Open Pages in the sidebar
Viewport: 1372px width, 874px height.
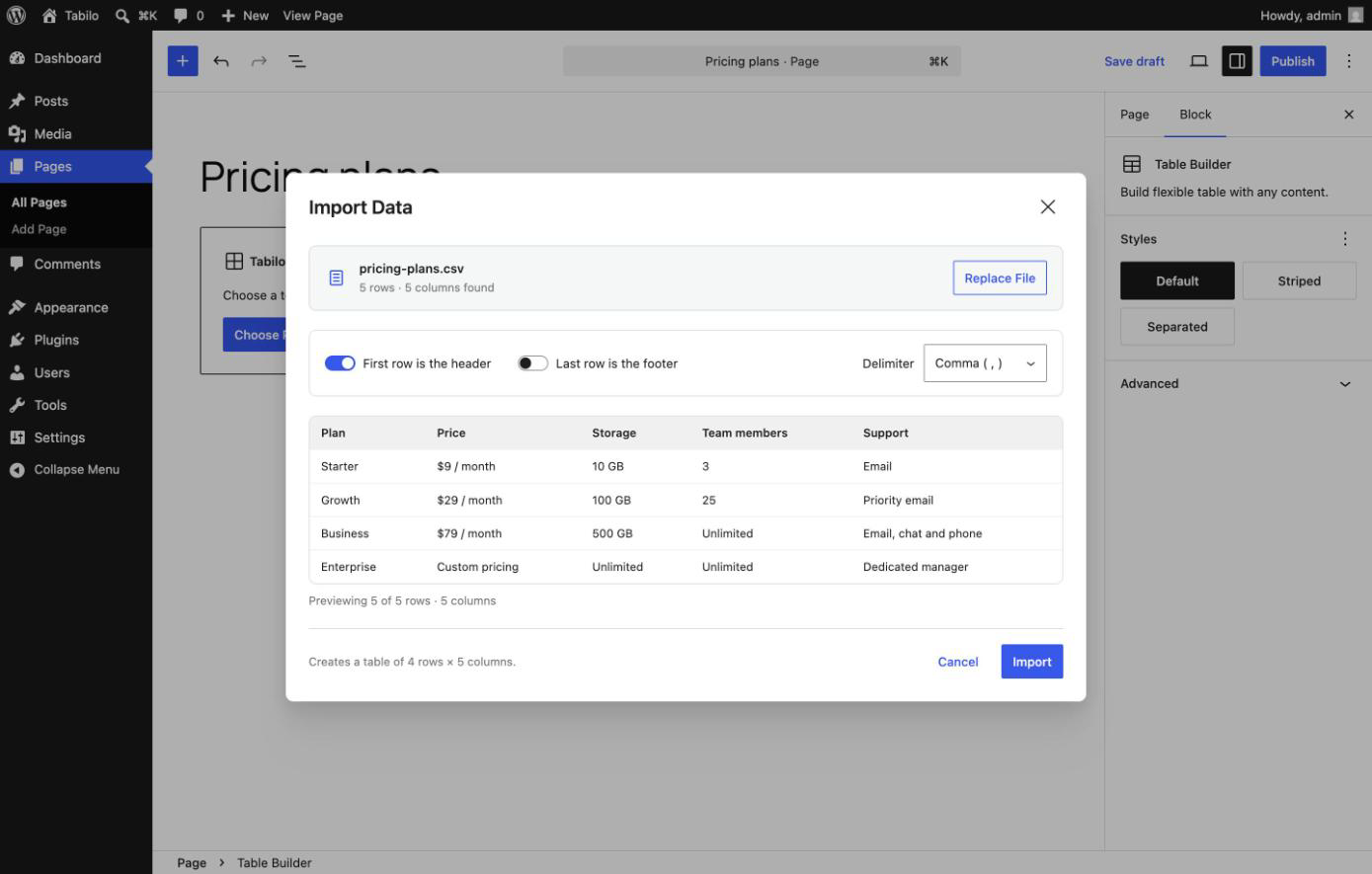pyautogui.click(x=76, y=166)
